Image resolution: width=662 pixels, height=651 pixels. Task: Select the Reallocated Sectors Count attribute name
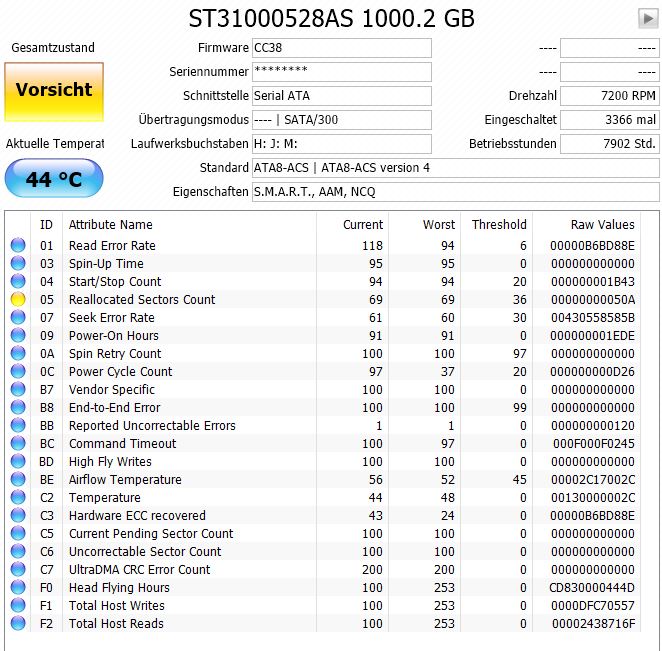click(x=142, y=299)
